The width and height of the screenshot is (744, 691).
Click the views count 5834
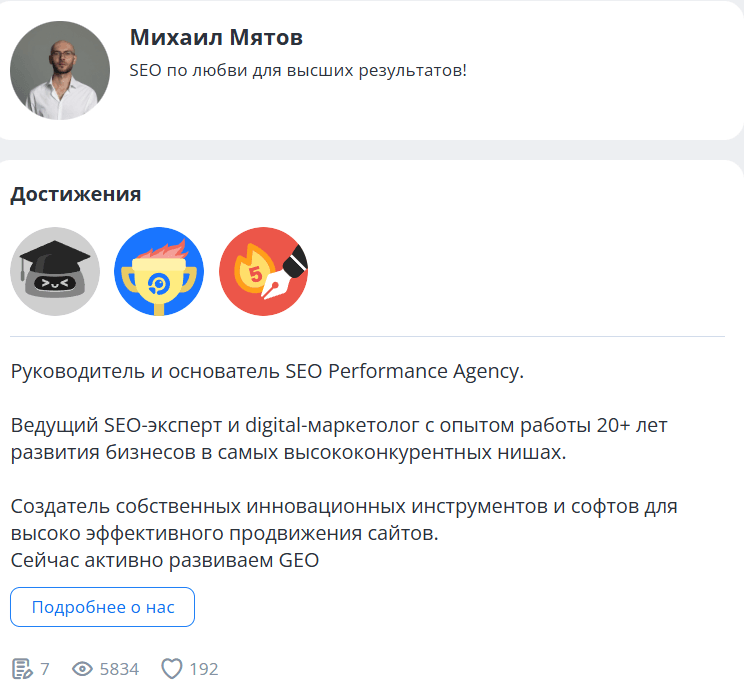(119, 669)
